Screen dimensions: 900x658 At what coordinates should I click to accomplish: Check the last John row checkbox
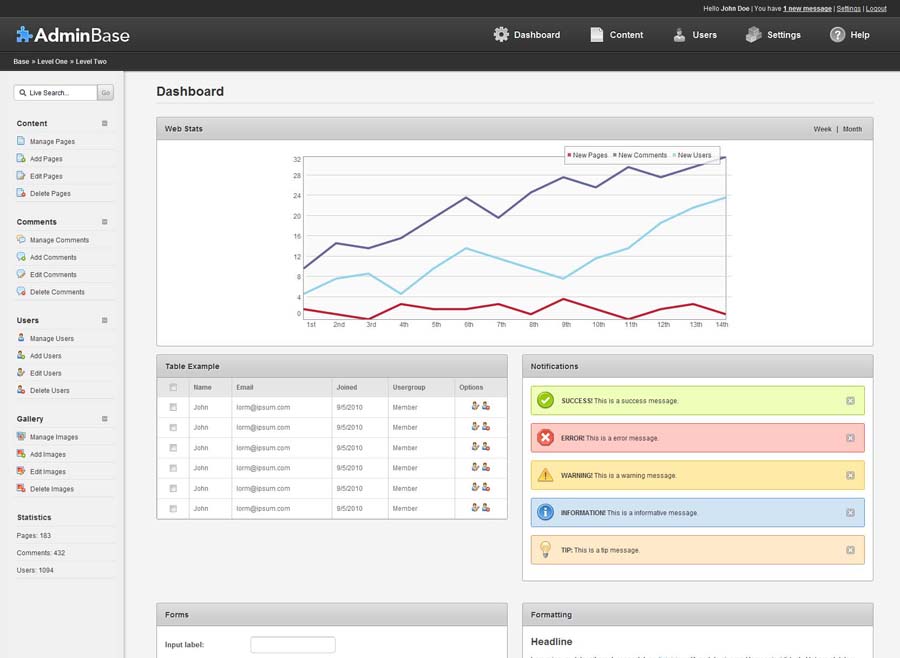[x=173, y=509]
